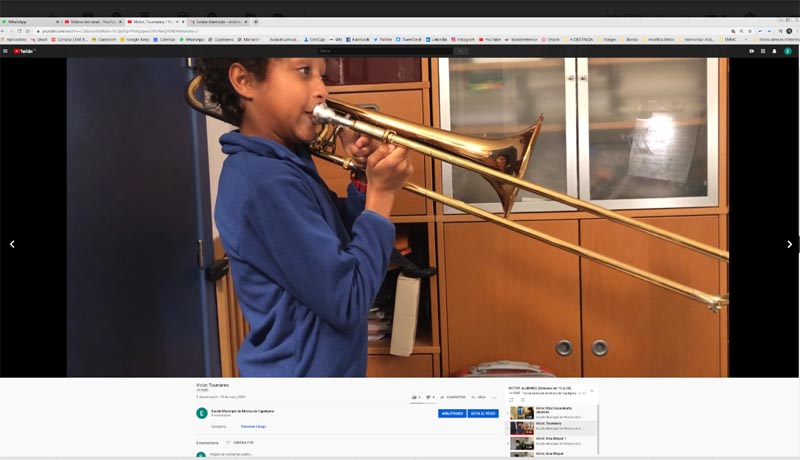Open the account avatar menu in YouTube header
Screen dimensions: 800x460
pyautogui.click(x=788, y=51)
